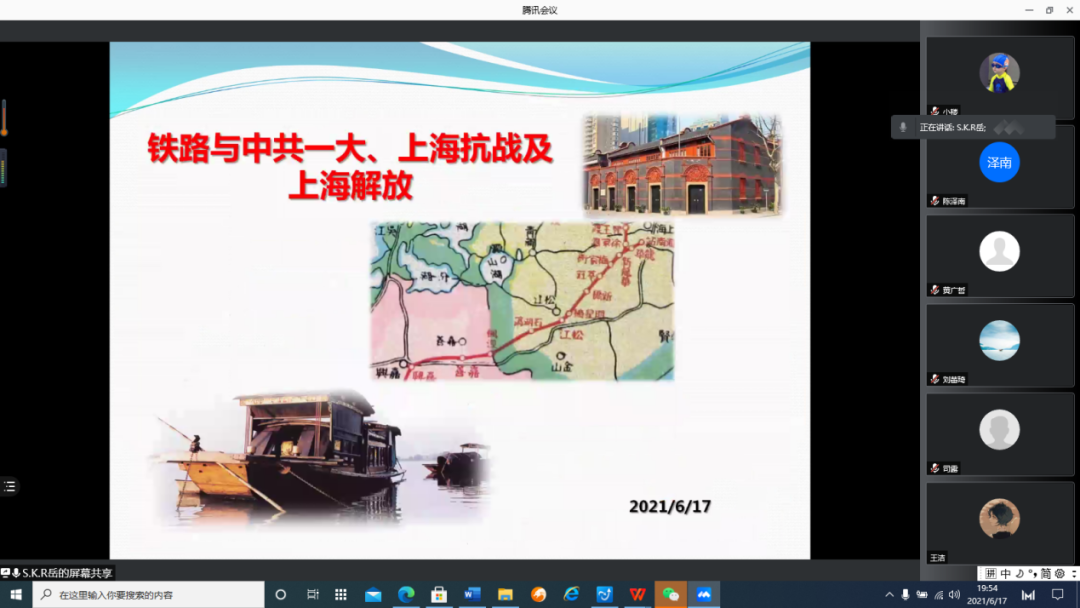Click the mic icon beside S.K.R岳的屏幕共享 label
Viewport: 1080px width, 608px height.
[x=16, y=574]
